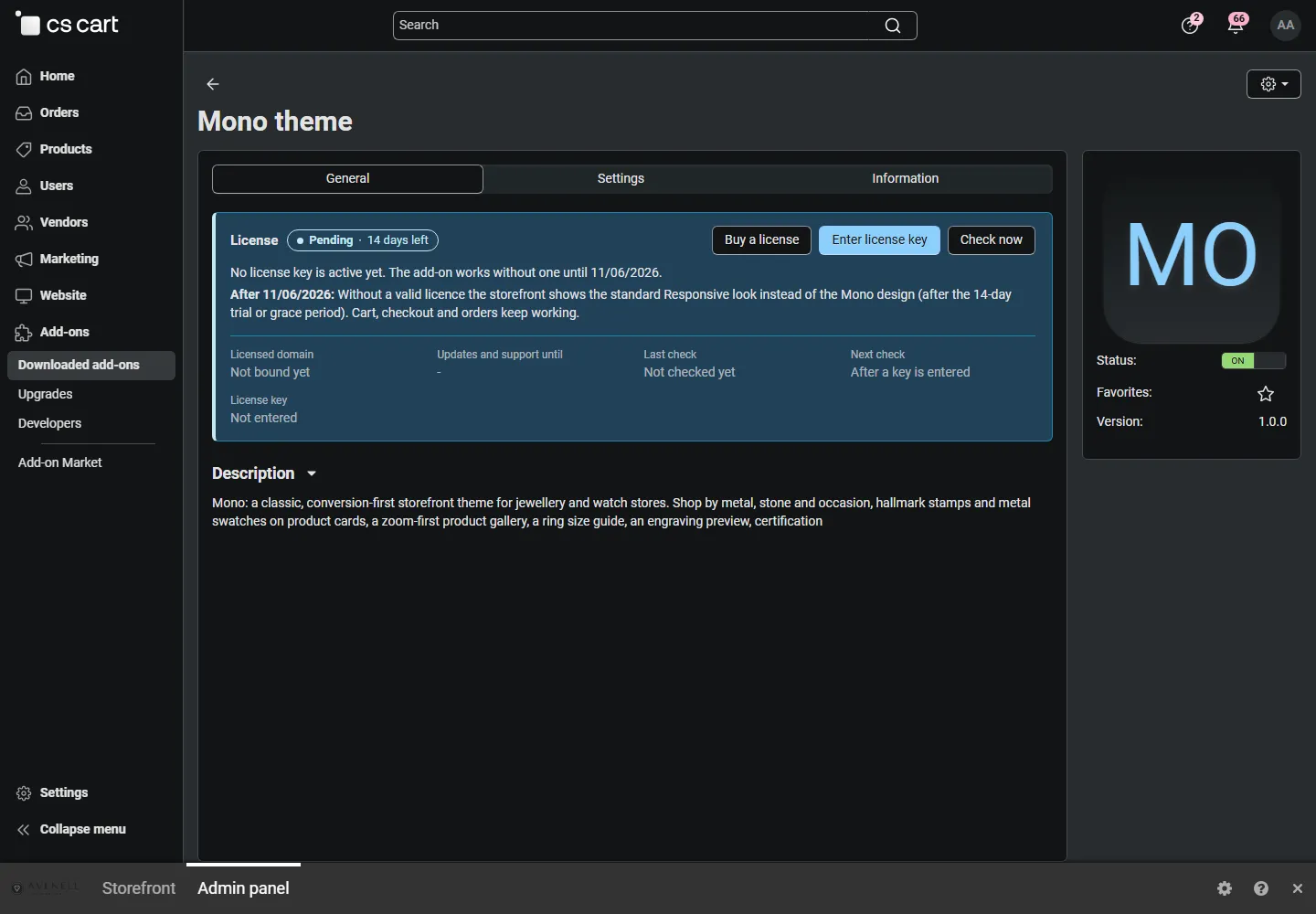Switch to the General tab
The width and height of the screenshot is (1316, 914).
[x=348, y=179]
